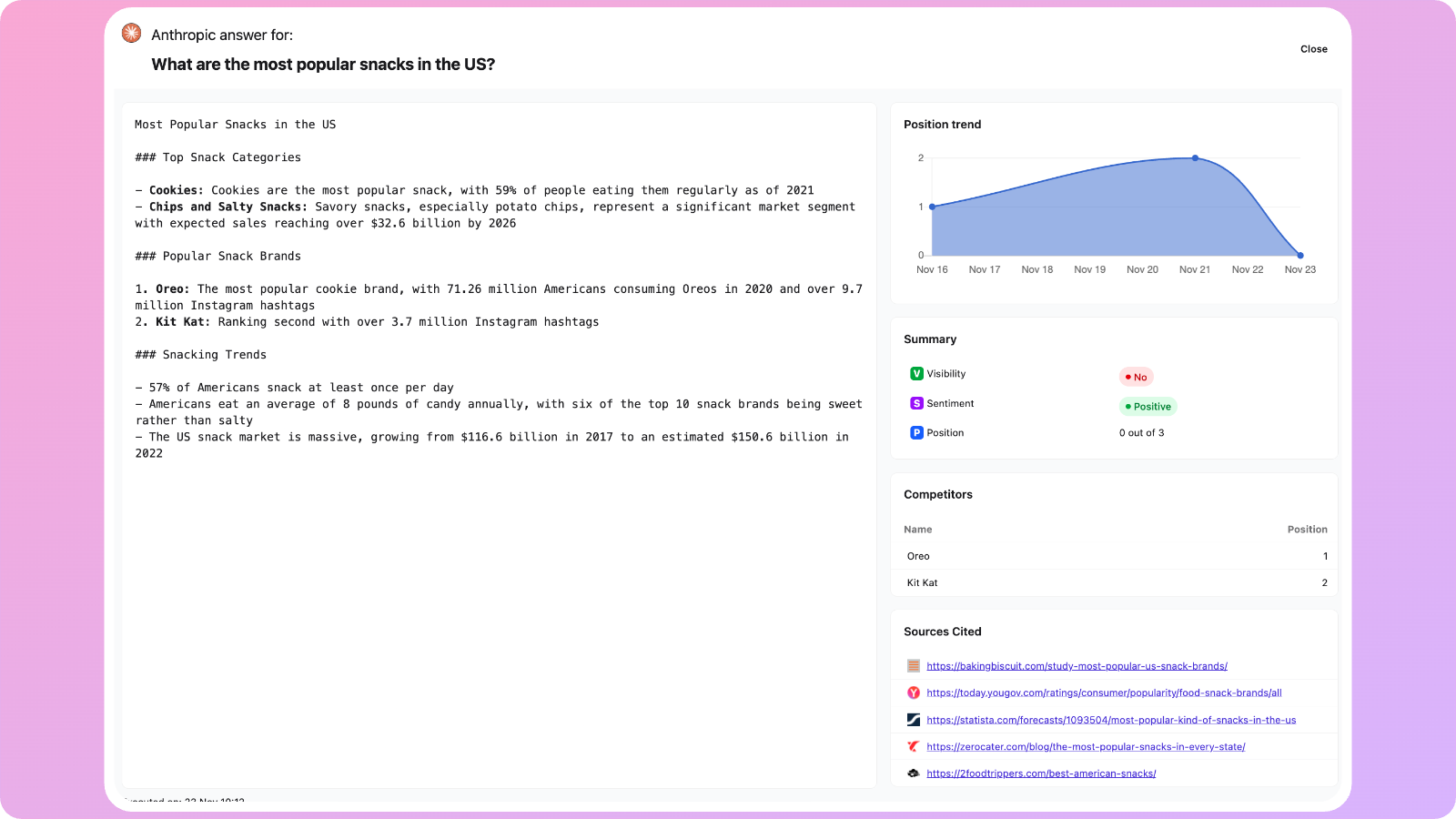Click the bold 'Oreo:' text in answer
The image size is (1456, 819).
173,289
